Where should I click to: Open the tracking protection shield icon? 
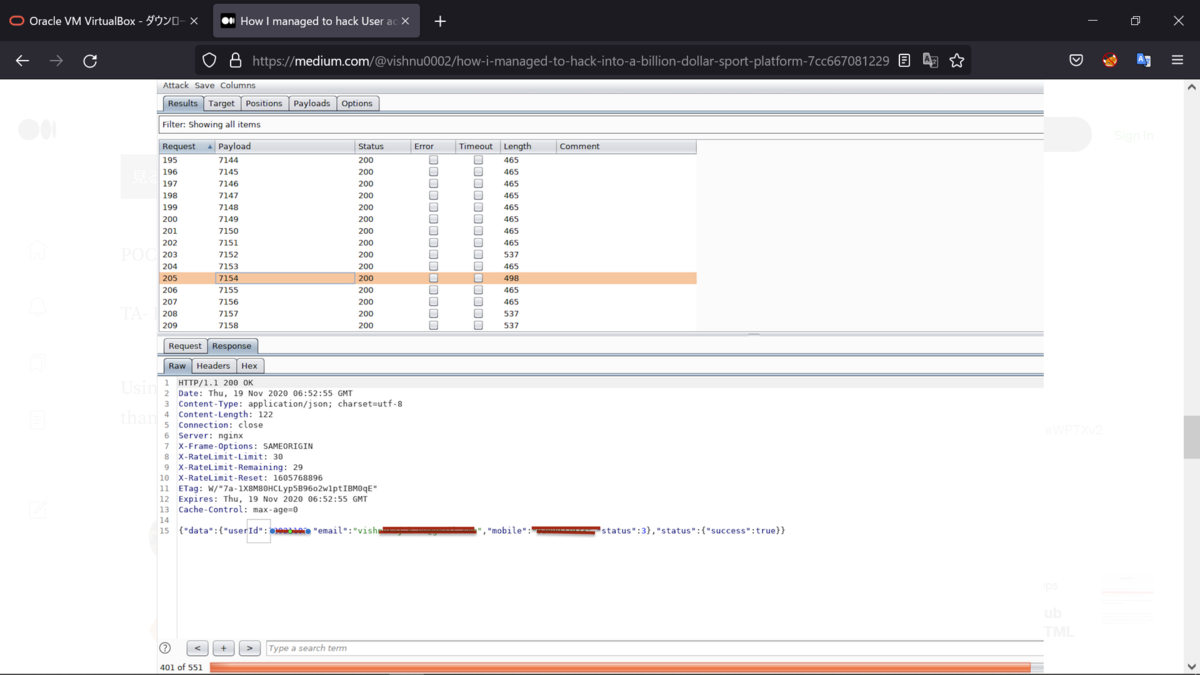click(209, 61)
